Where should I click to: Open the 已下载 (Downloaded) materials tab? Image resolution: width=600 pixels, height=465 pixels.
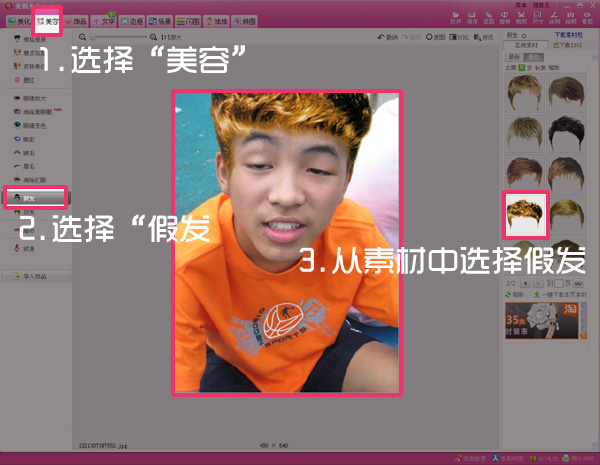tap(568, 45)
